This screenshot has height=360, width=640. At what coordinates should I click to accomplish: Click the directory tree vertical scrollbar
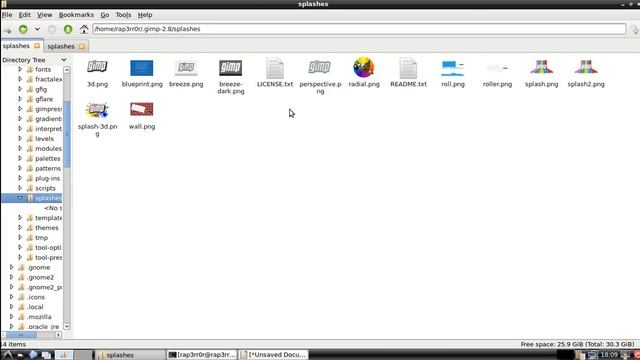point(67,135)
